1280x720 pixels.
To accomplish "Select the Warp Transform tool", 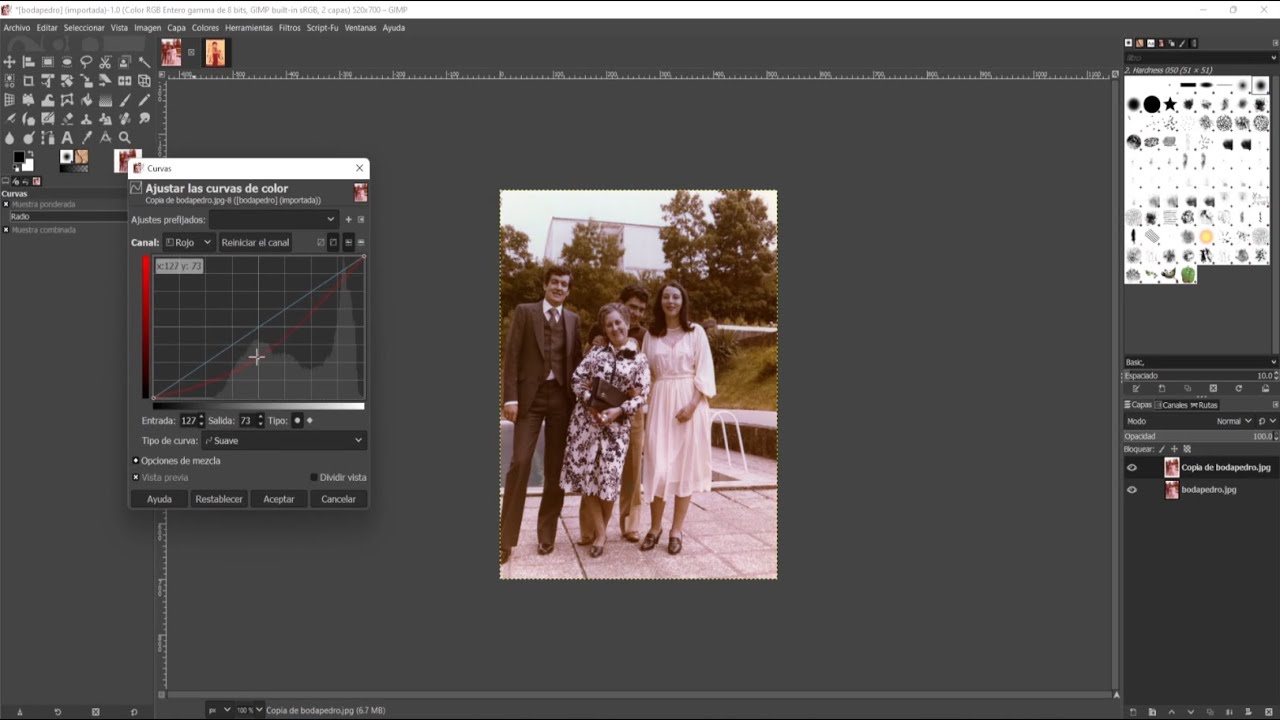I will pos(48,100).
